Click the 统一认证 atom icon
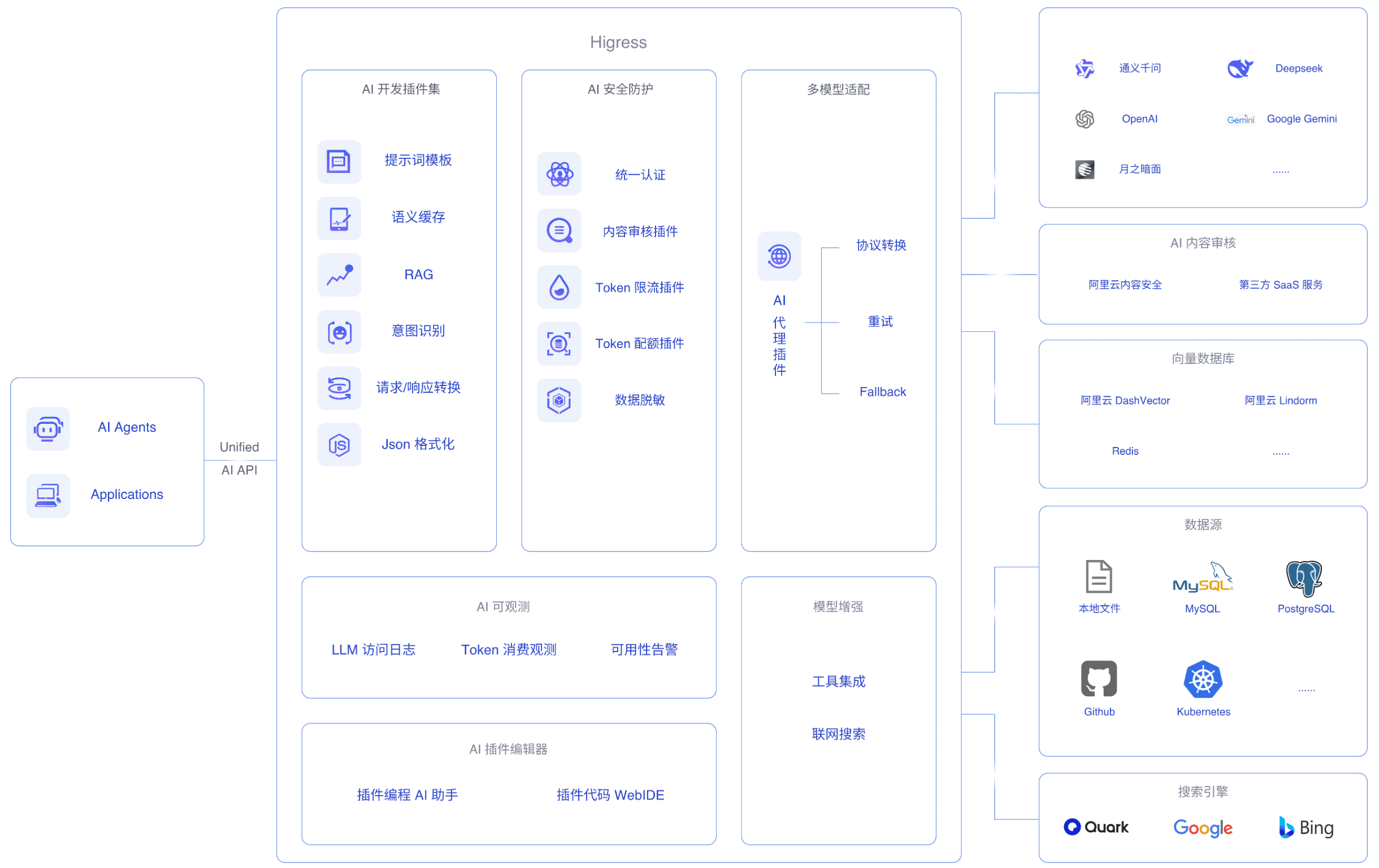Screen dimensions: 1379x868 tap(559, 174)
